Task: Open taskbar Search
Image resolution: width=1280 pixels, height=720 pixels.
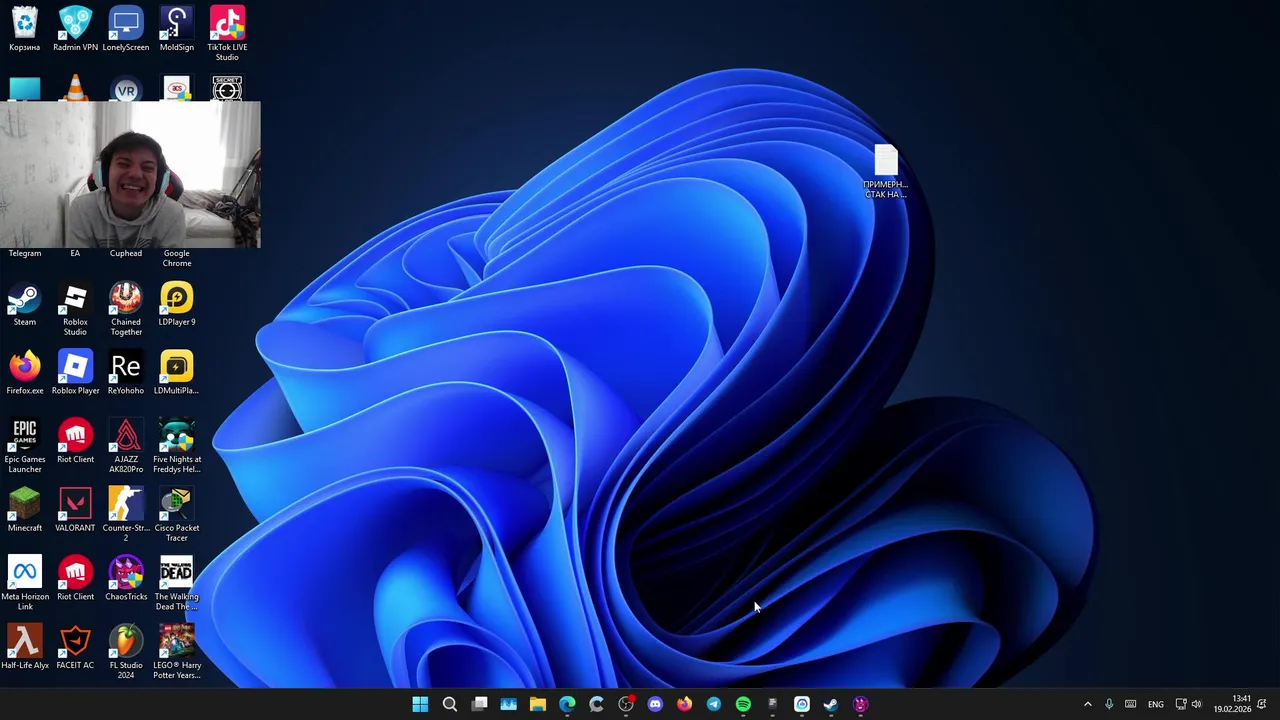Action: click(x=450, y=704)
